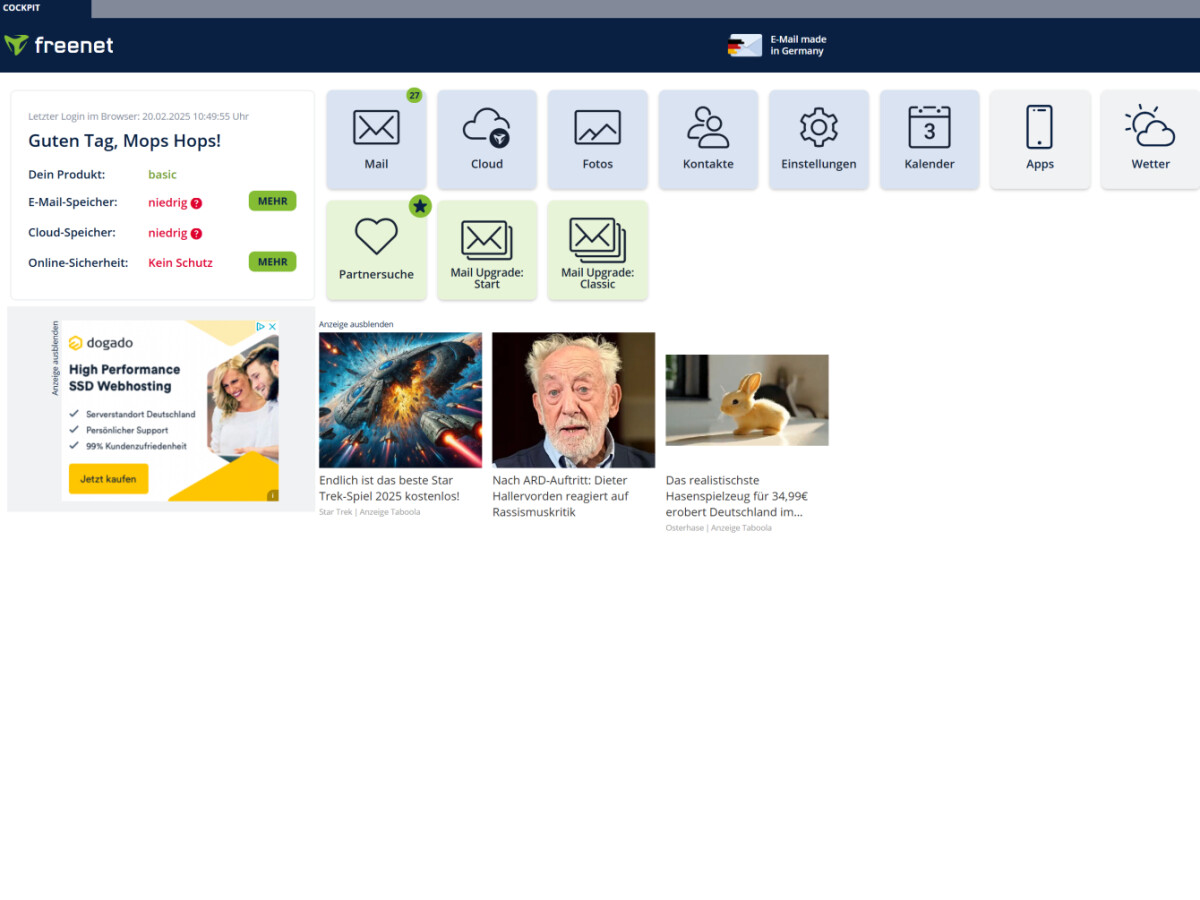This screenshot has height=900, width=1200.
Task: Switch to the COCKPIT tab
Action: coord(21,8)
